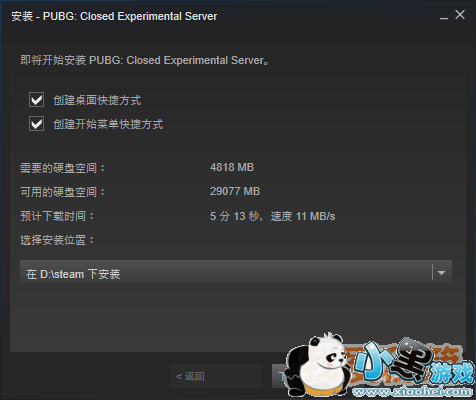Click the 选择安装位置 label
Viewport: 476px width, 400px height.
pyautogui.click(x=57, y=240)
